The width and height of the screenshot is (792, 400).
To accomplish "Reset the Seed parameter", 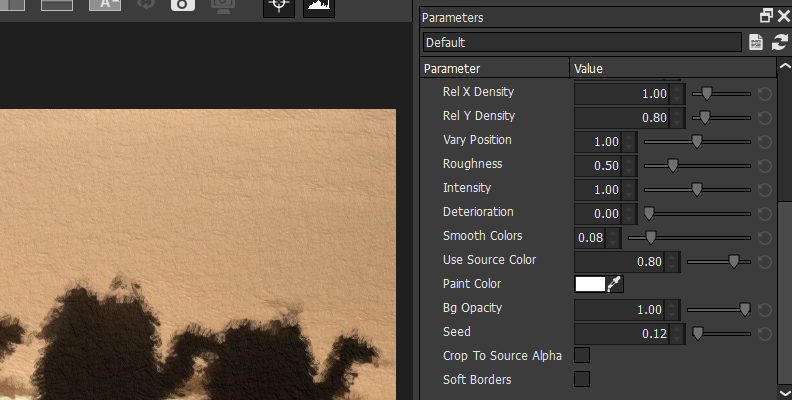I will pos(765,334).
